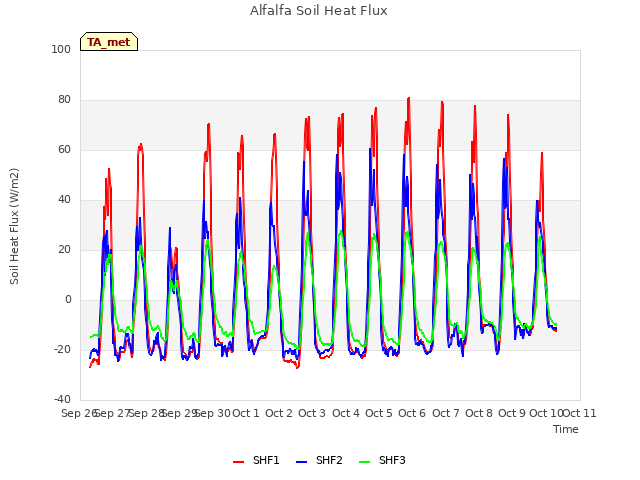Click the Oct 11 x-axis label
The width and height of the screenshot is (640, 480).
(x=580, y=413)
